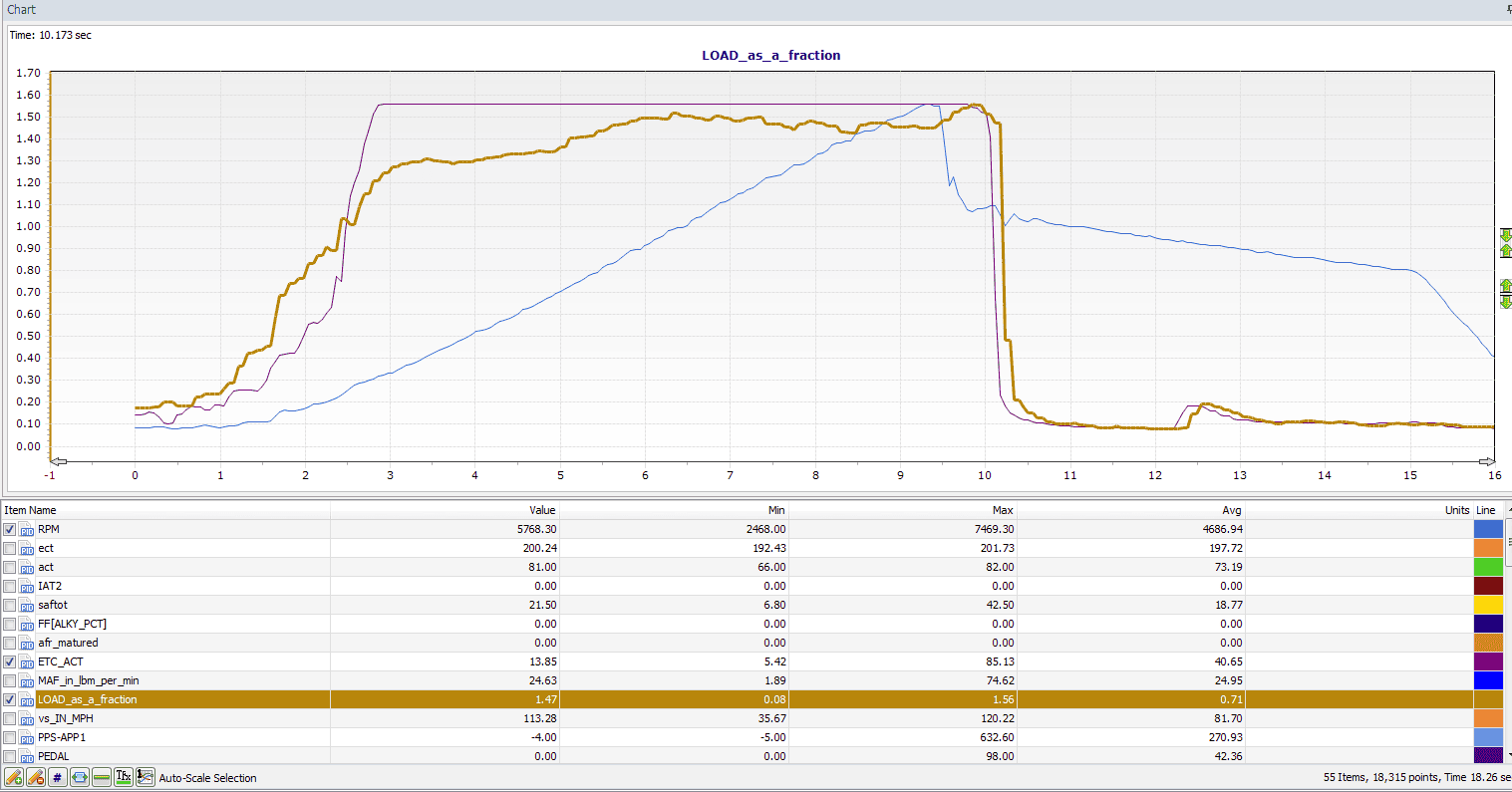The image size is (1512, 792).
Task: Open the RPM blue line color swatch
Action: pyautogui.click(x=1488, y=530)
